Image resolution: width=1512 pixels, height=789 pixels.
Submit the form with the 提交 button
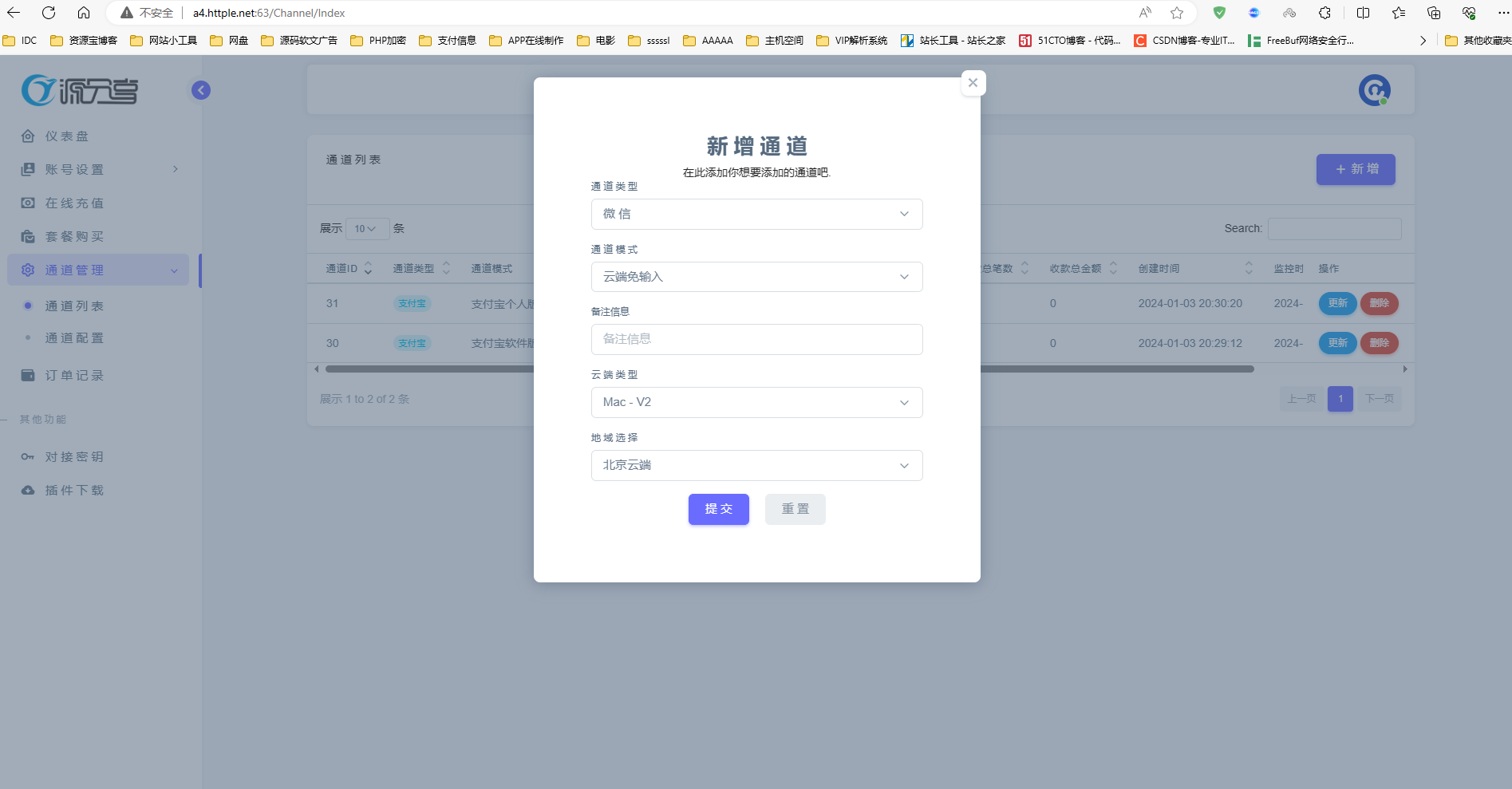coord(719,509)
